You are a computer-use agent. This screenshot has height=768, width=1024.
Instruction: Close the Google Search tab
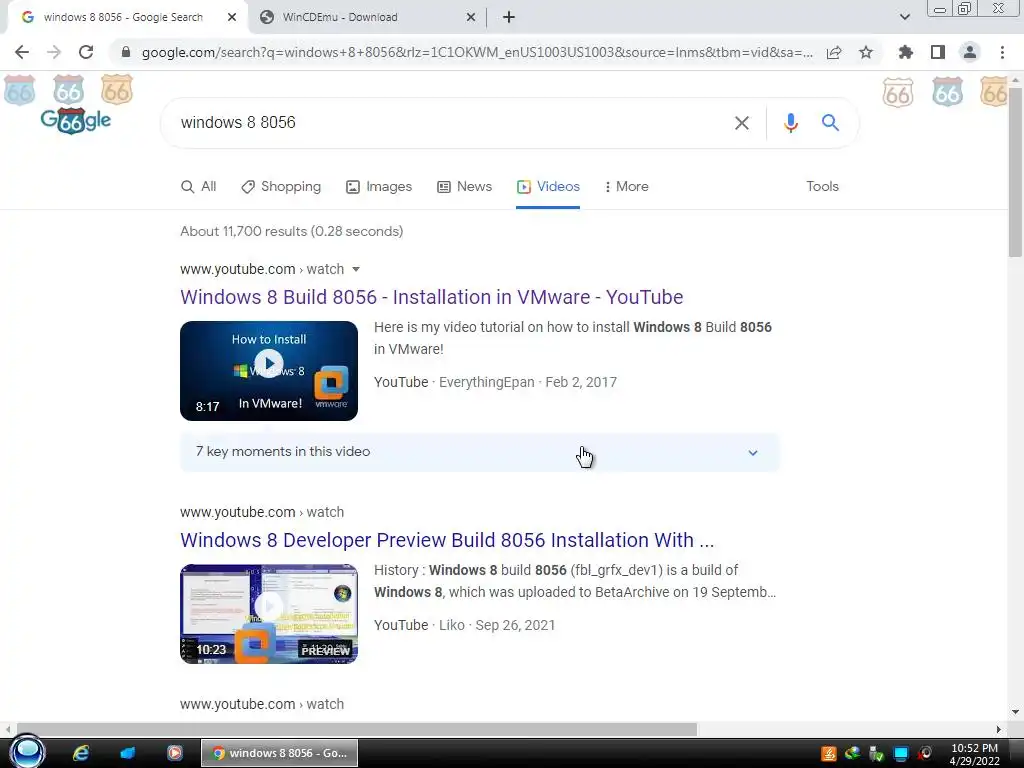point(232,17)
